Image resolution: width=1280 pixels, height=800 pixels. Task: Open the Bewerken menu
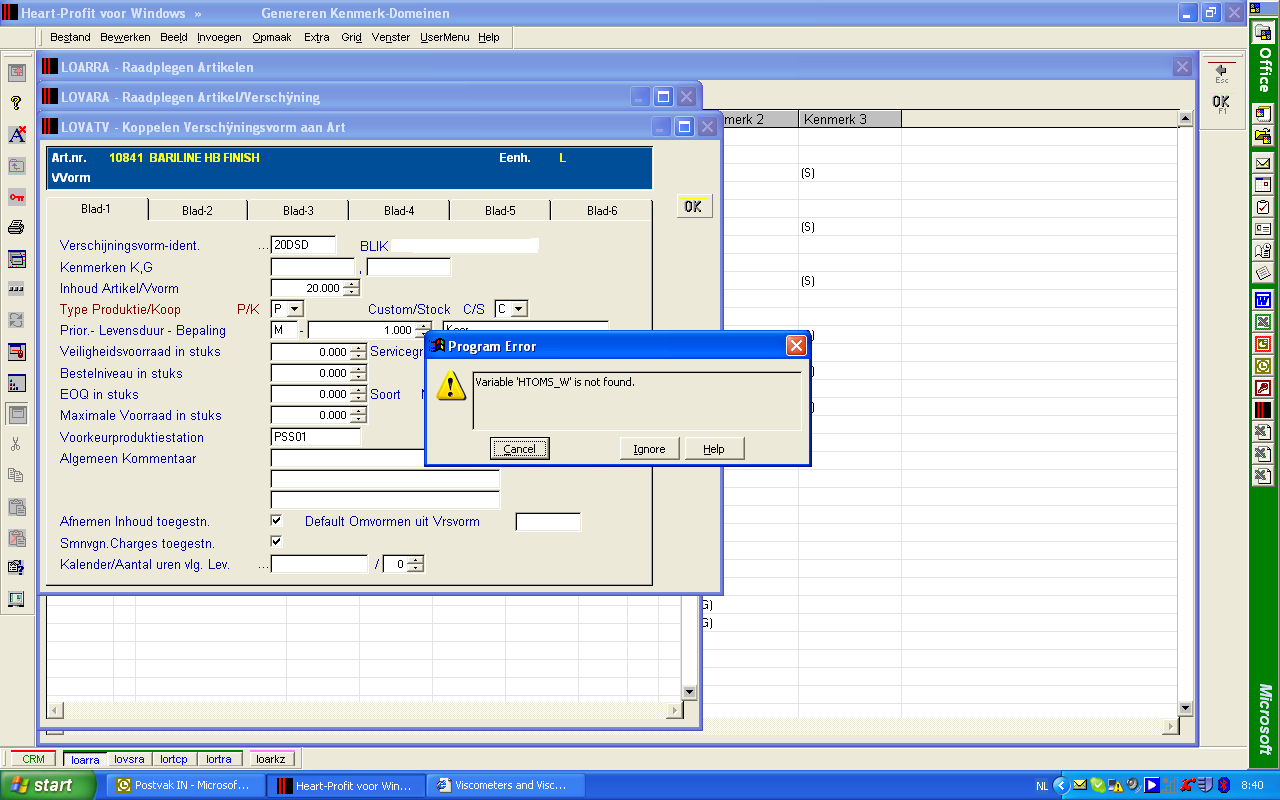(125, 37)
